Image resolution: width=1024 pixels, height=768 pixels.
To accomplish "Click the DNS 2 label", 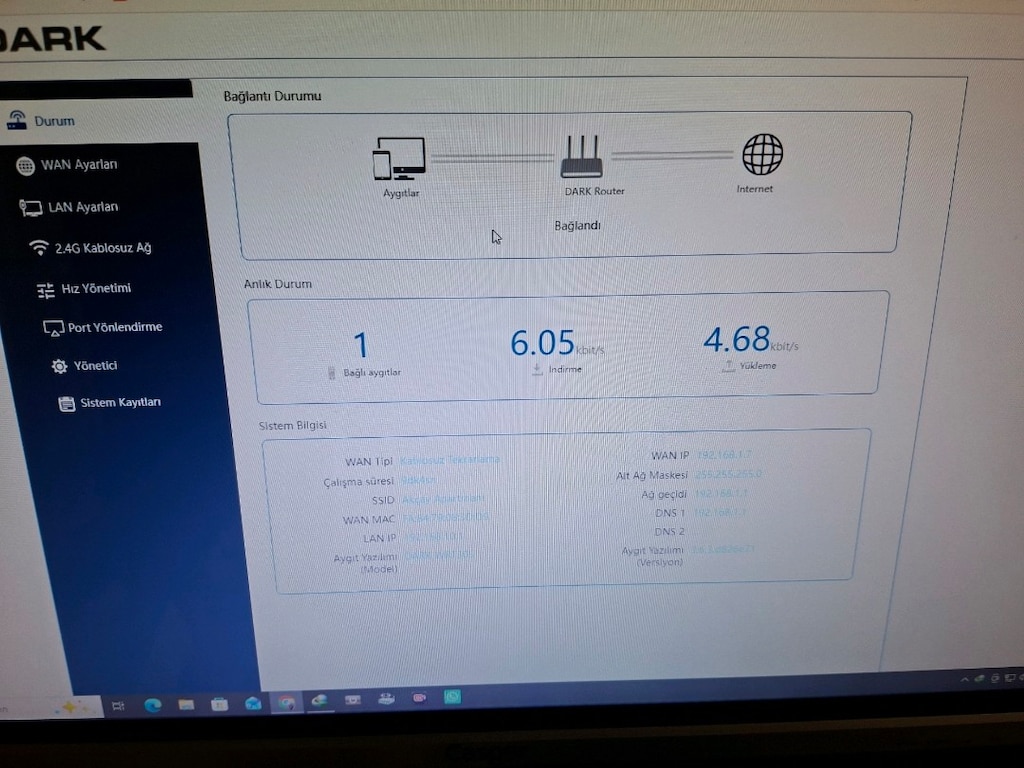I will 669,532.
